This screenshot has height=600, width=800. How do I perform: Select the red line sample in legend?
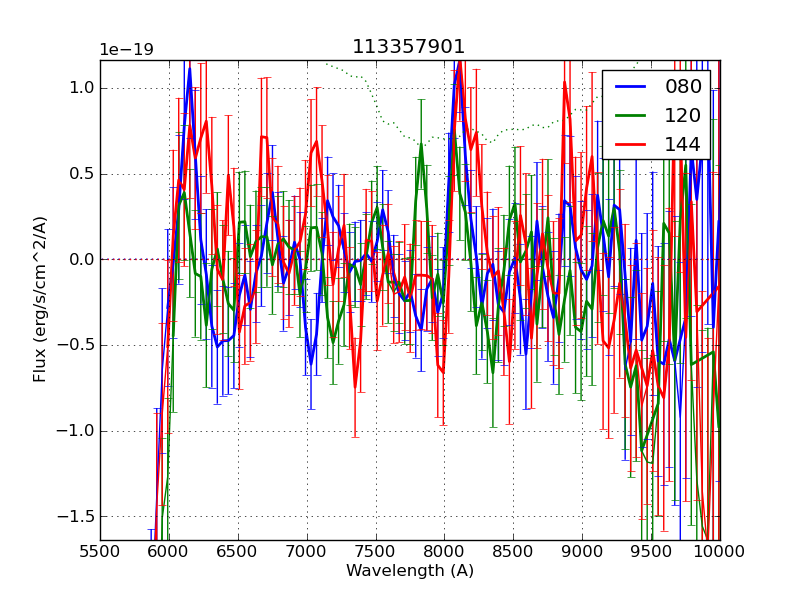tap(632, 145)
